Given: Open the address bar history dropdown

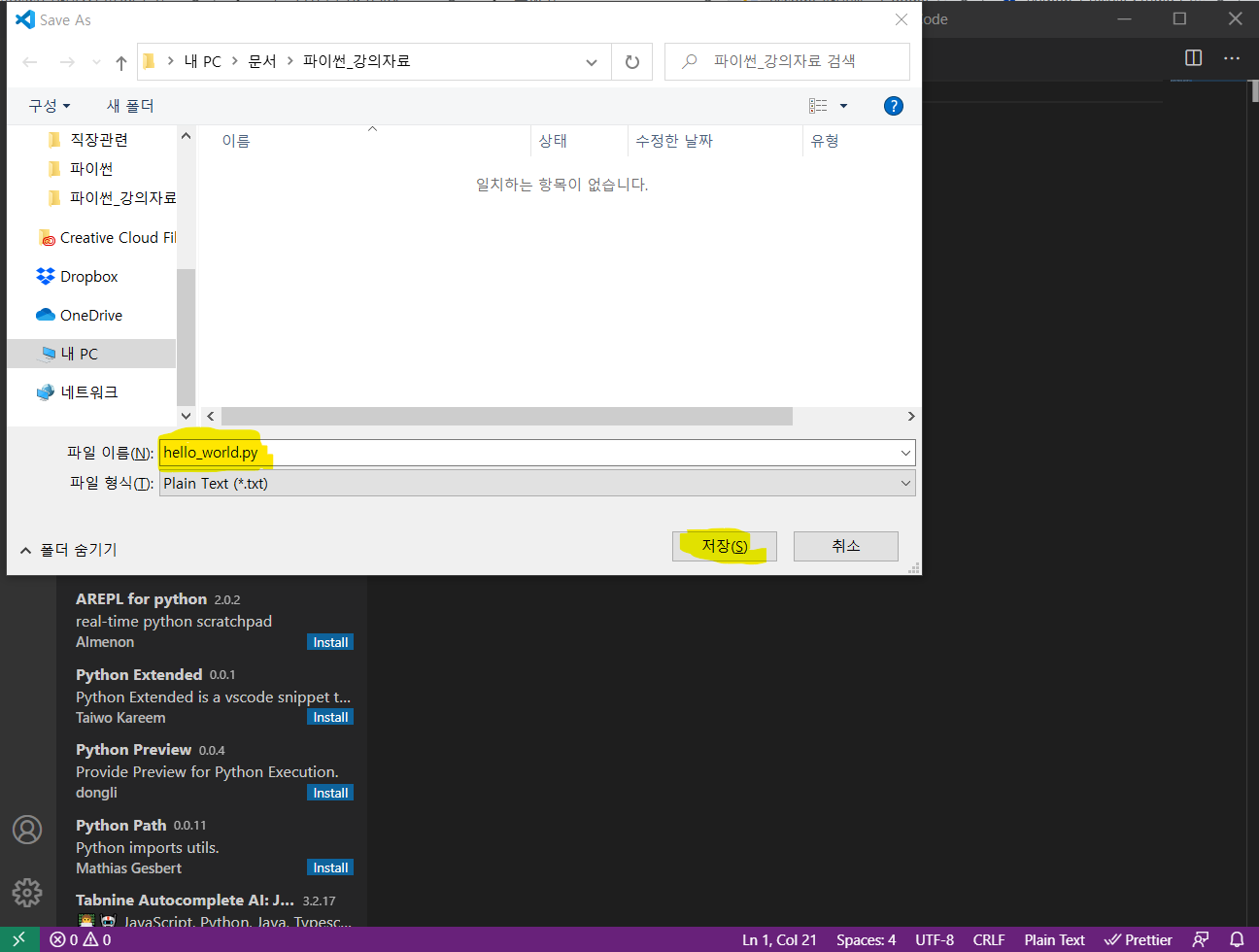Looking at the screenshot, I should pos(591,62).
